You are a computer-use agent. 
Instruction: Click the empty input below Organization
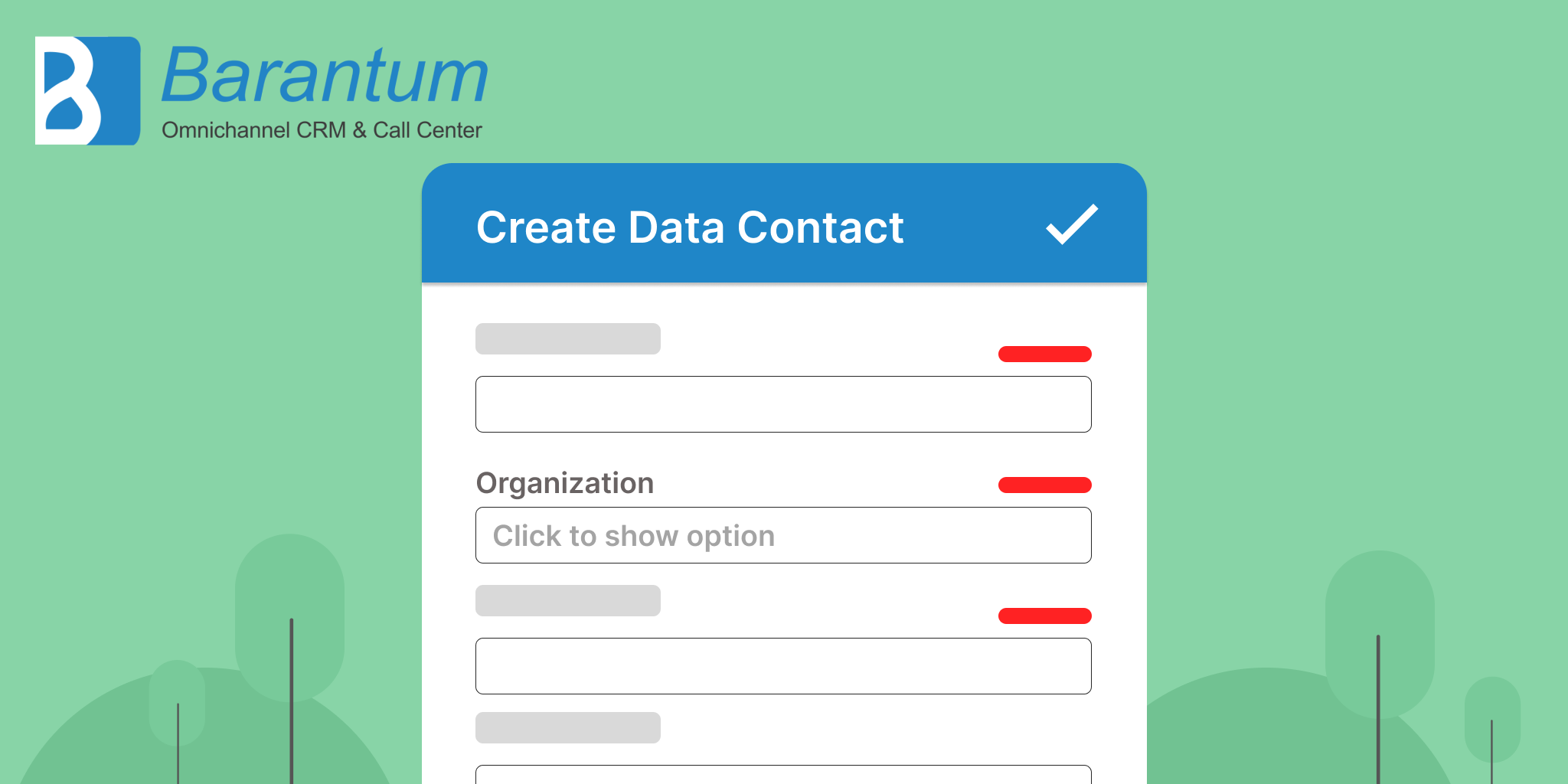pos(783,666)
